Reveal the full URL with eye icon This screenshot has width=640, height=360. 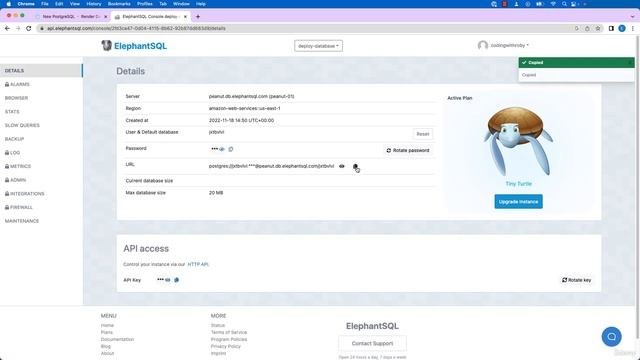pyautogui.click(x=342, y=167)
